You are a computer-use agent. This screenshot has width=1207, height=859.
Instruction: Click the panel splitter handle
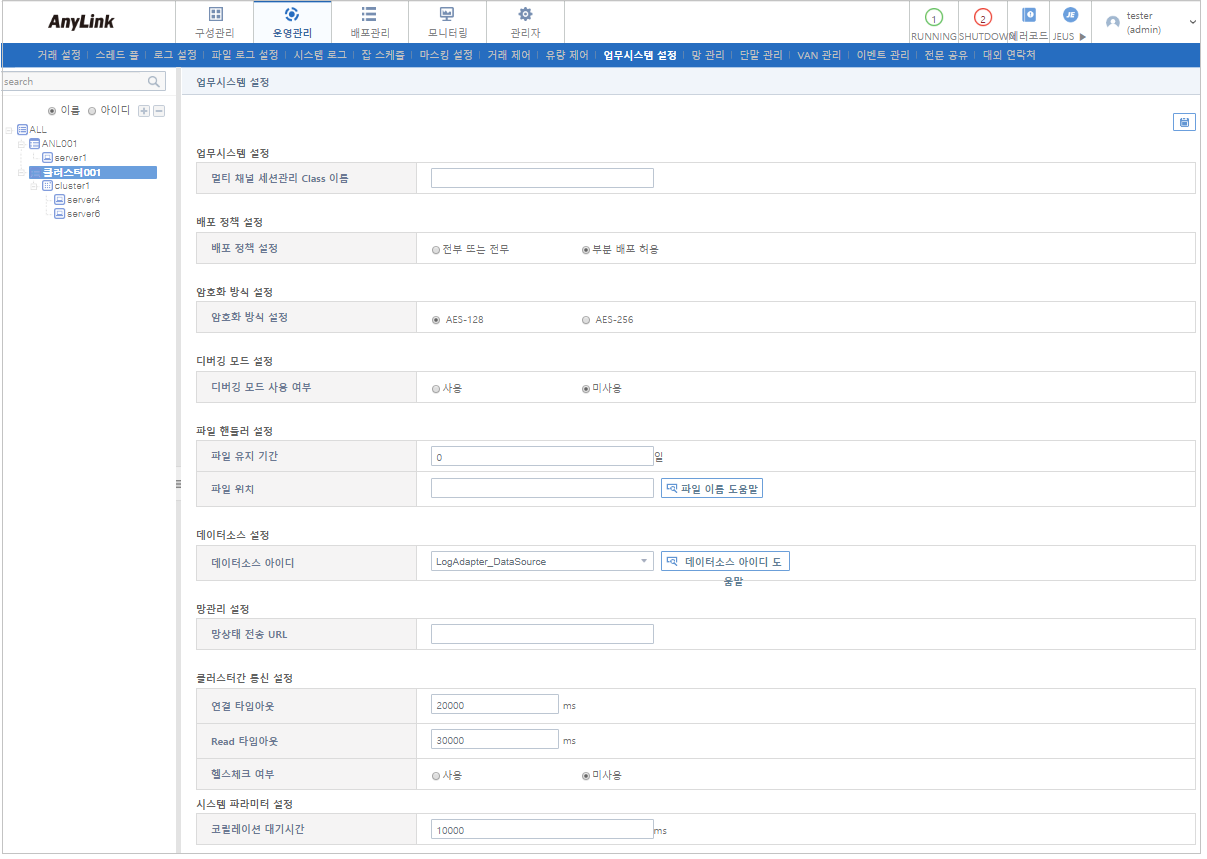point(178,484)
